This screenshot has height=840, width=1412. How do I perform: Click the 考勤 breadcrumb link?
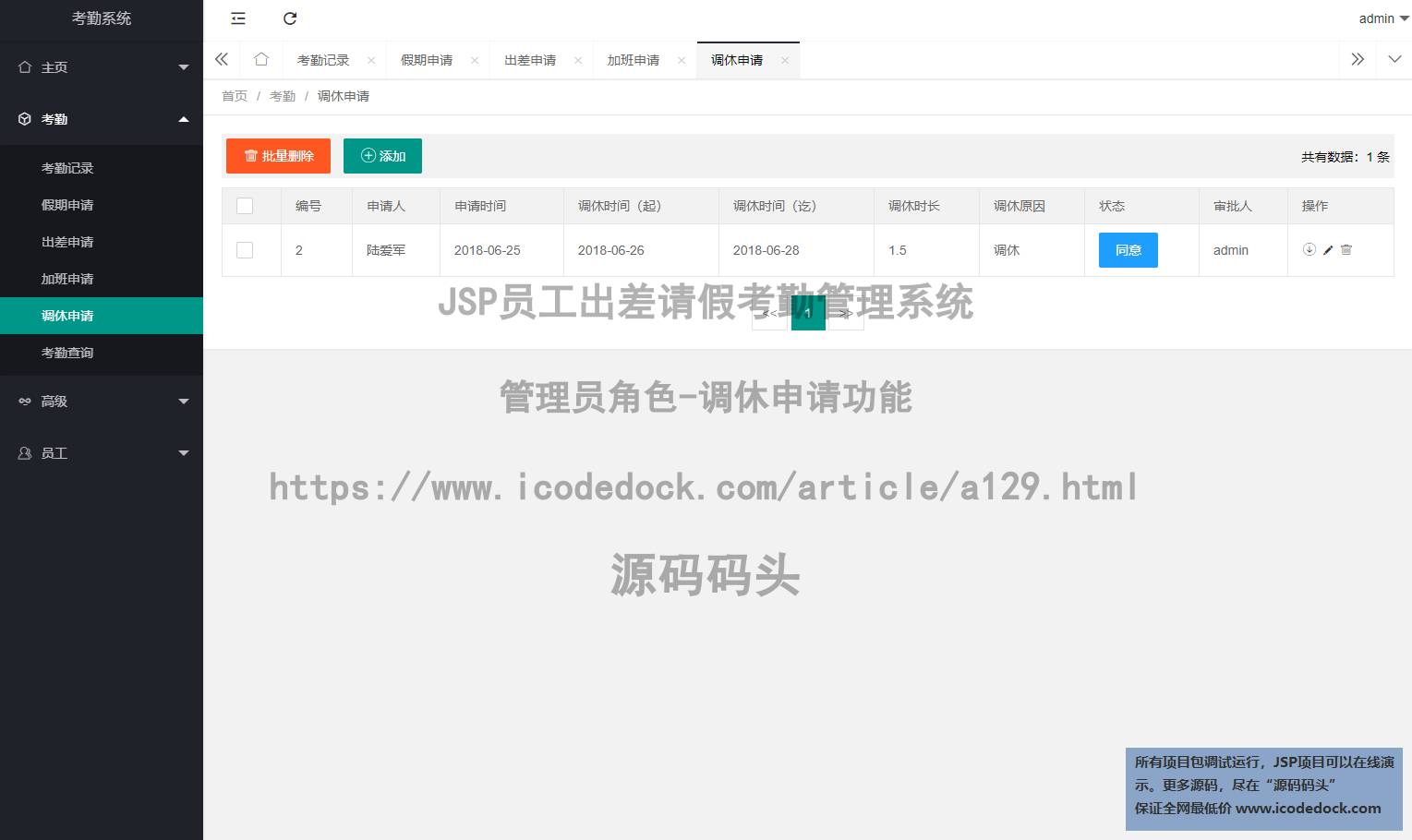283,96
